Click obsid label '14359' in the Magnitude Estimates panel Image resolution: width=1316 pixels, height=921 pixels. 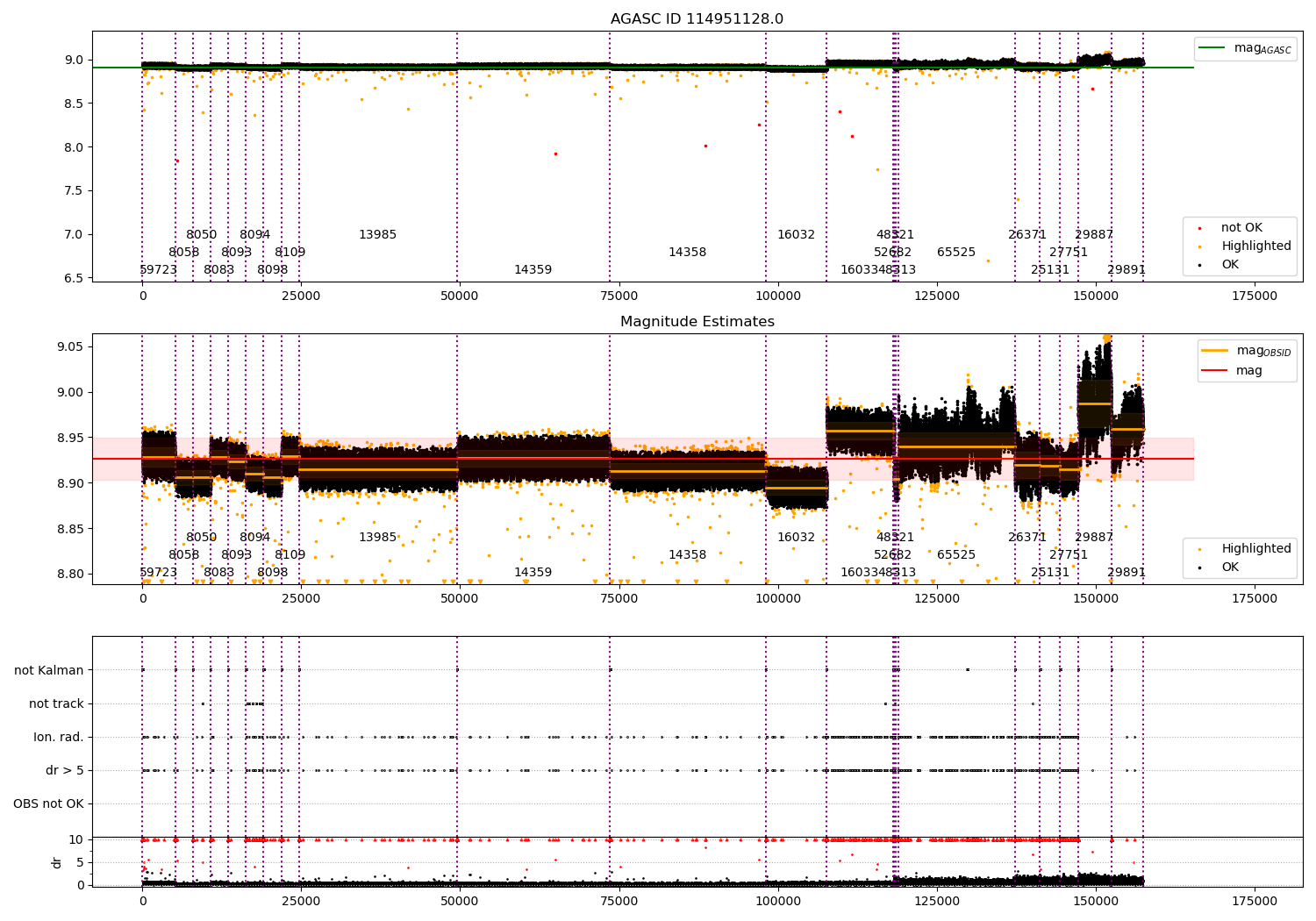(x=533, y=573)
